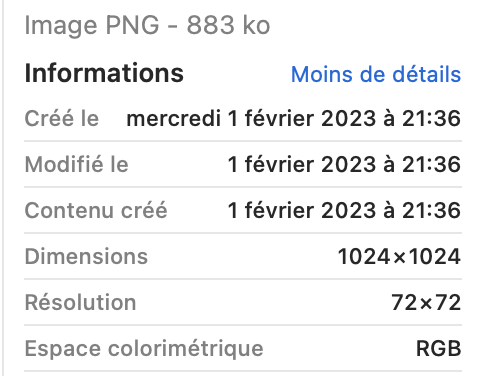Click the date value beside Contenu créé
The height and width of the screenshot is (376, 482).
344,210
